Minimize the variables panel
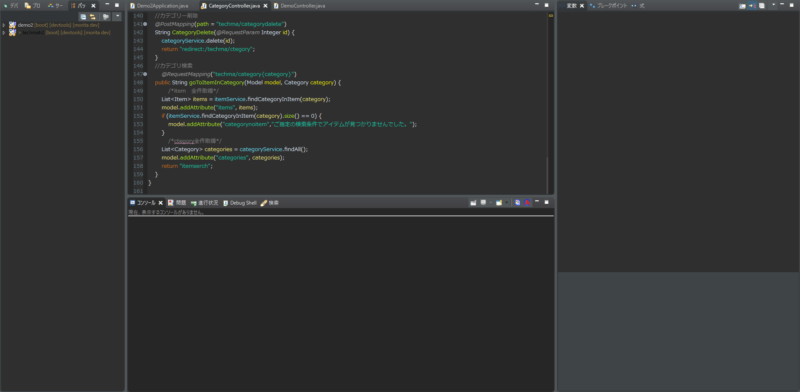 [x=783, y=5]
